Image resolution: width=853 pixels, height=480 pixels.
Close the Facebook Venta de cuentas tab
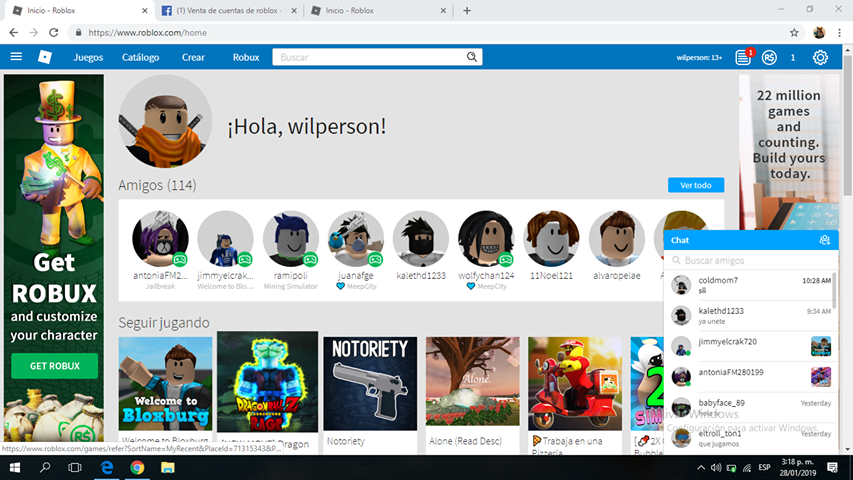294,10
